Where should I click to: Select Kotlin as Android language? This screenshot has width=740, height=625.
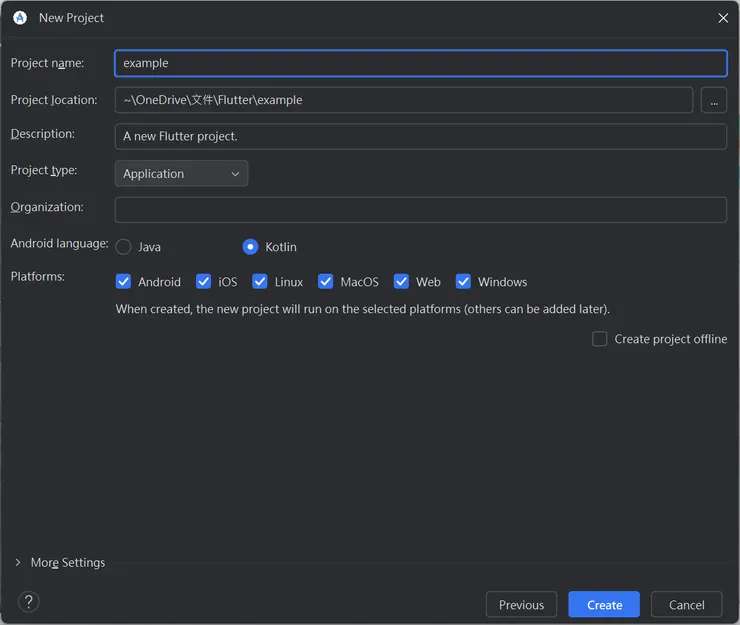pyautogui.click(x=251, y=247)
